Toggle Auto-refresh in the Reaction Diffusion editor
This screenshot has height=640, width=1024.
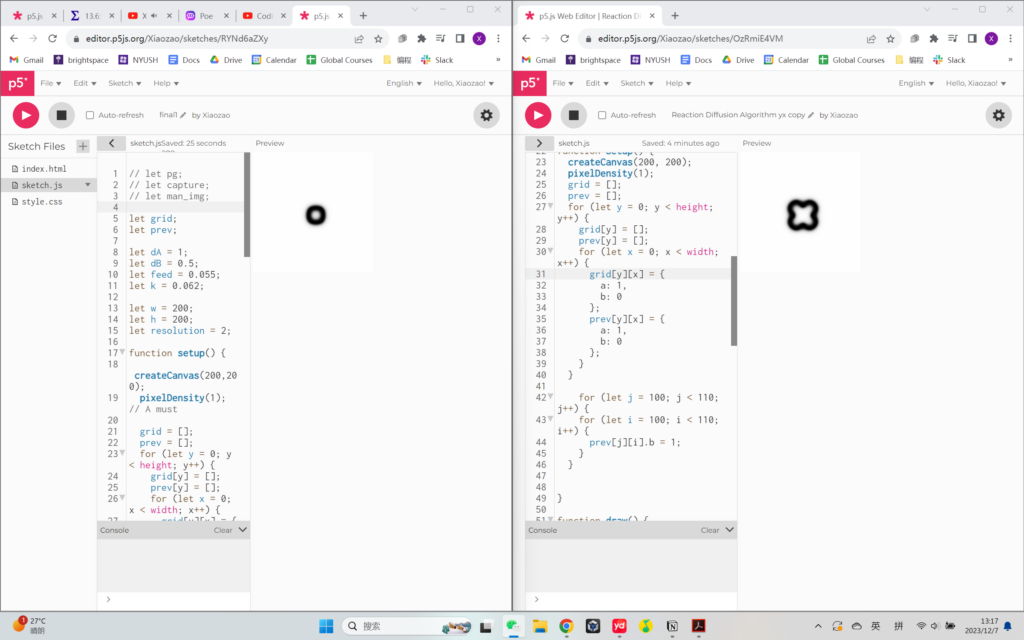(x=602, y=115)
